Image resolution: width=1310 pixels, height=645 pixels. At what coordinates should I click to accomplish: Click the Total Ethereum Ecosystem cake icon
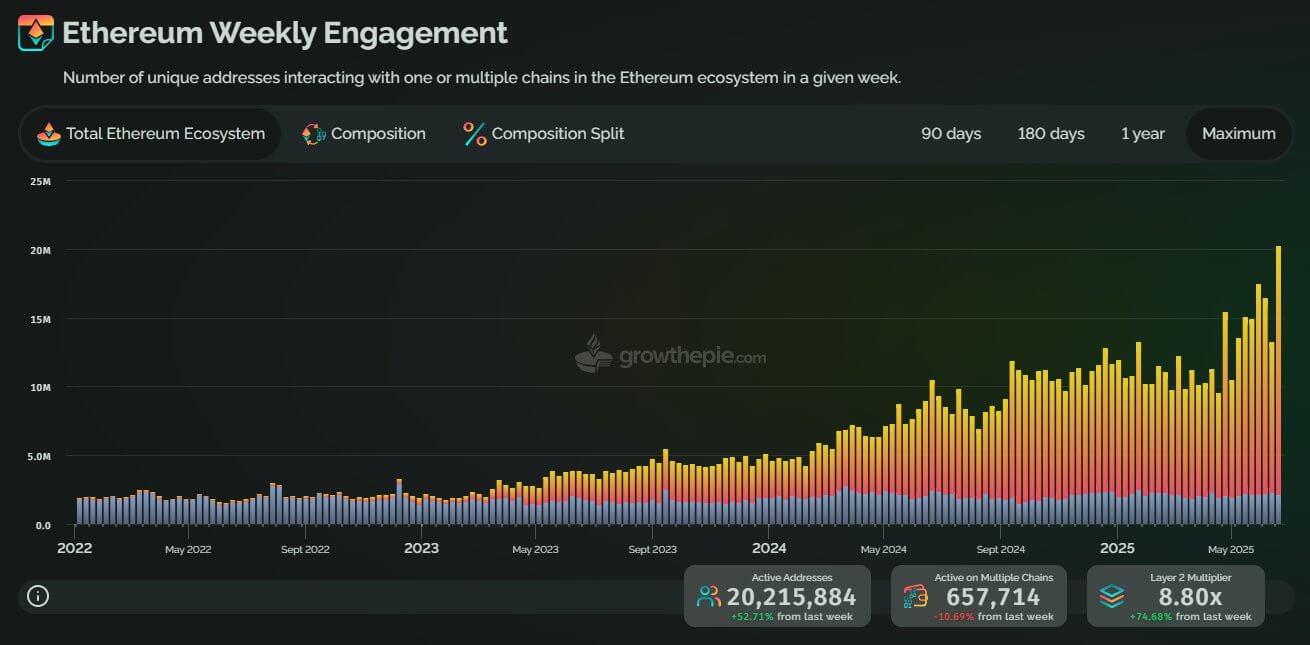48,134
